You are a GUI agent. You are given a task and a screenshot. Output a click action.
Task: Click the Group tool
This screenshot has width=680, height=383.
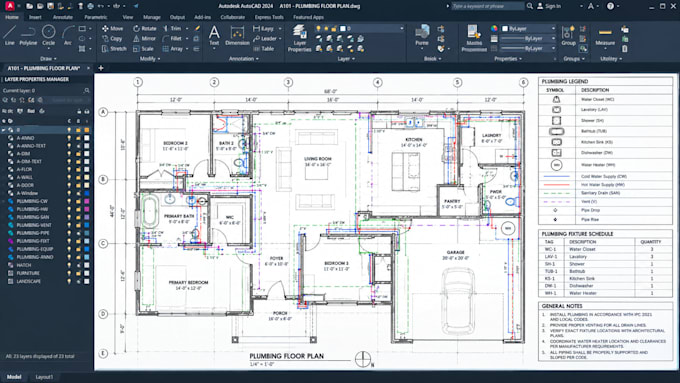(568, 36)
